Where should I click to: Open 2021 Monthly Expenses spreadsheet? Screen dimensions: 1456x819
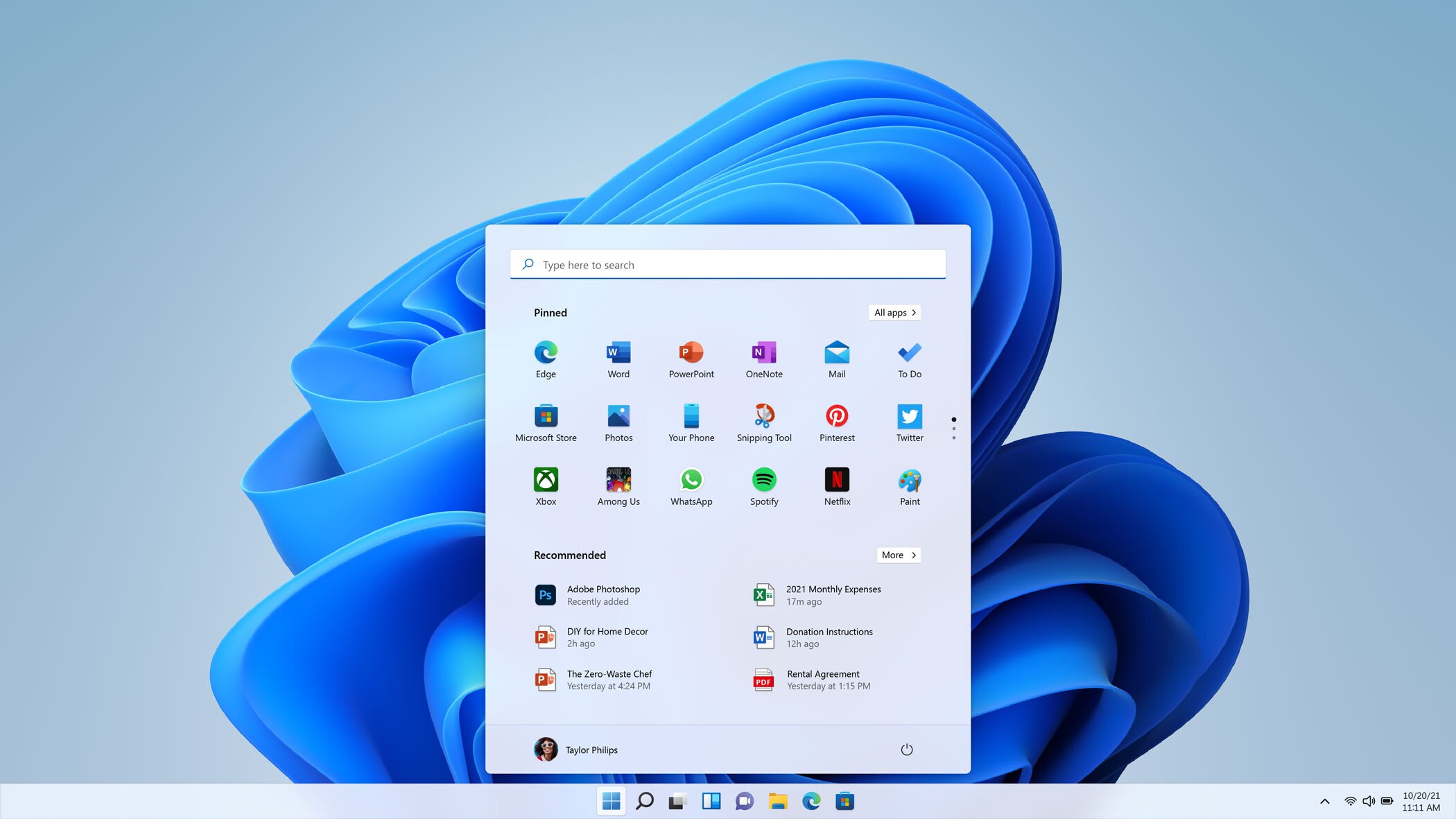[834, 594]
